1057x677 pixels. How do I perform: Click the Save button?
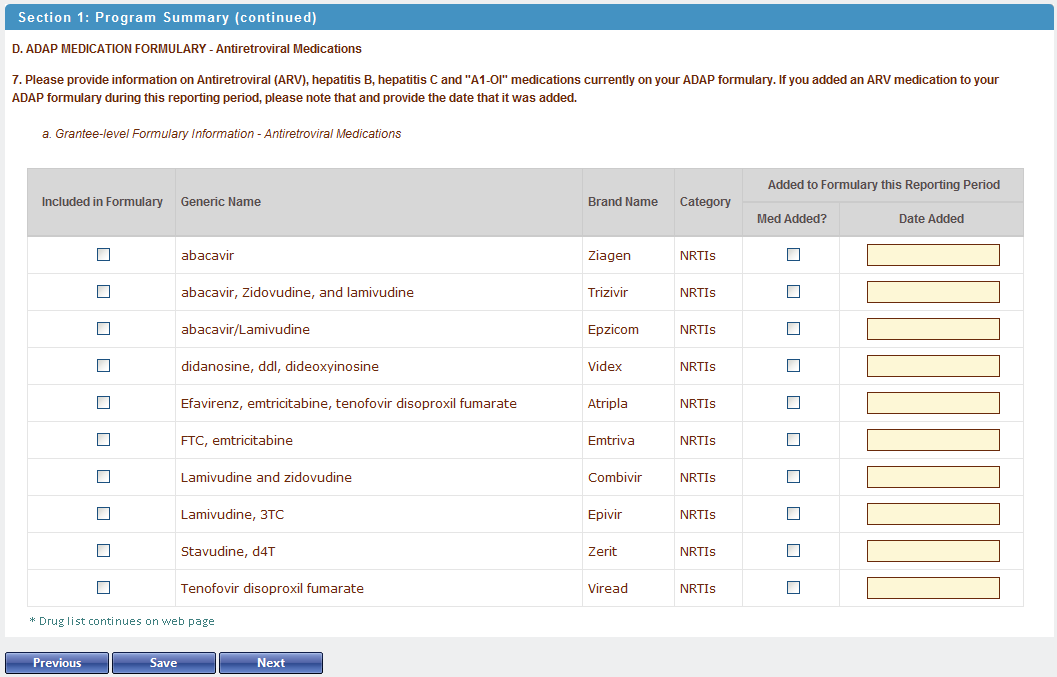(164, 663)
